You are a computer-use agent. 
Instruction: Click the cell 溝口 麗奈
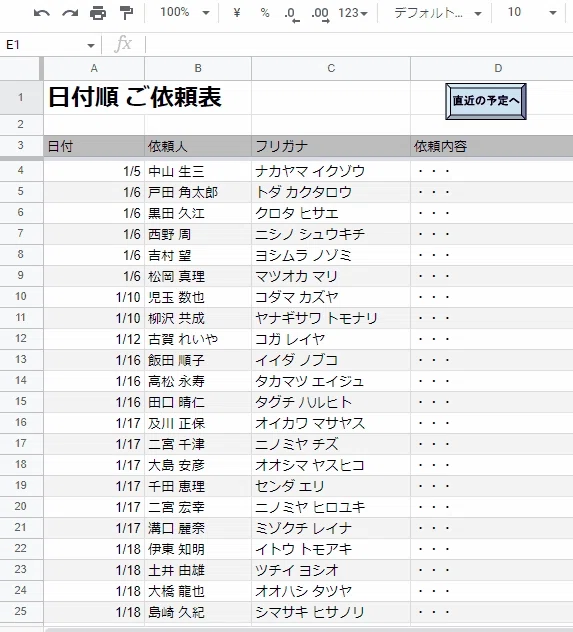tap(198, 528)
